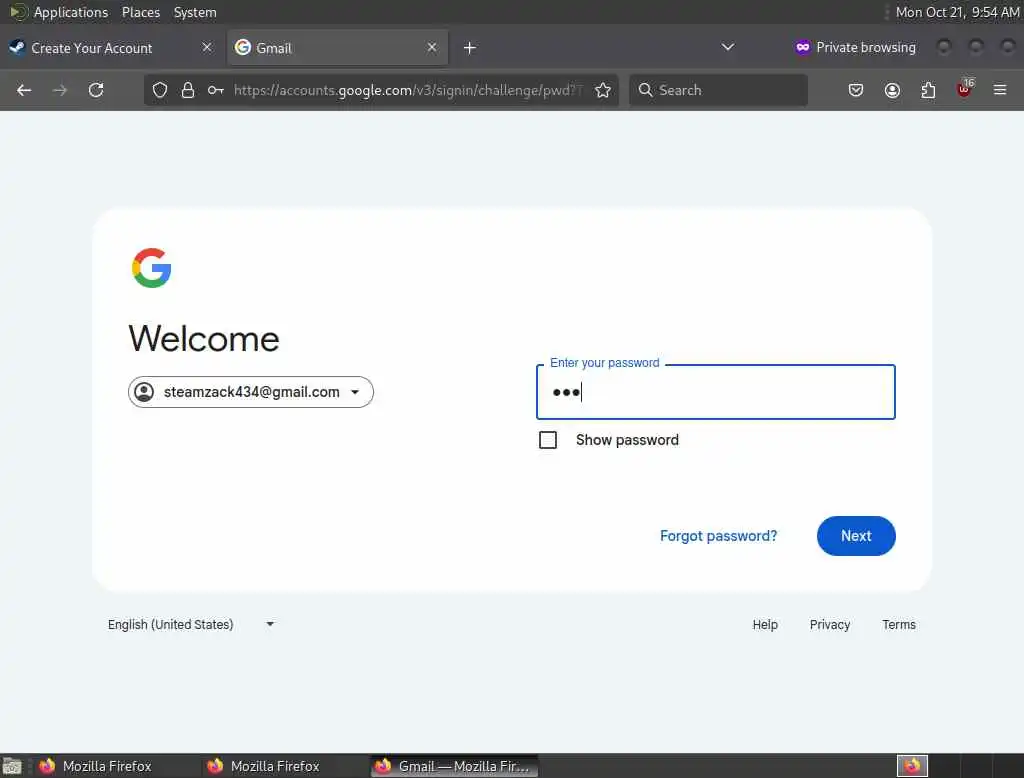
Task: Click the forward navigation arrow
Action: point(60,90)
